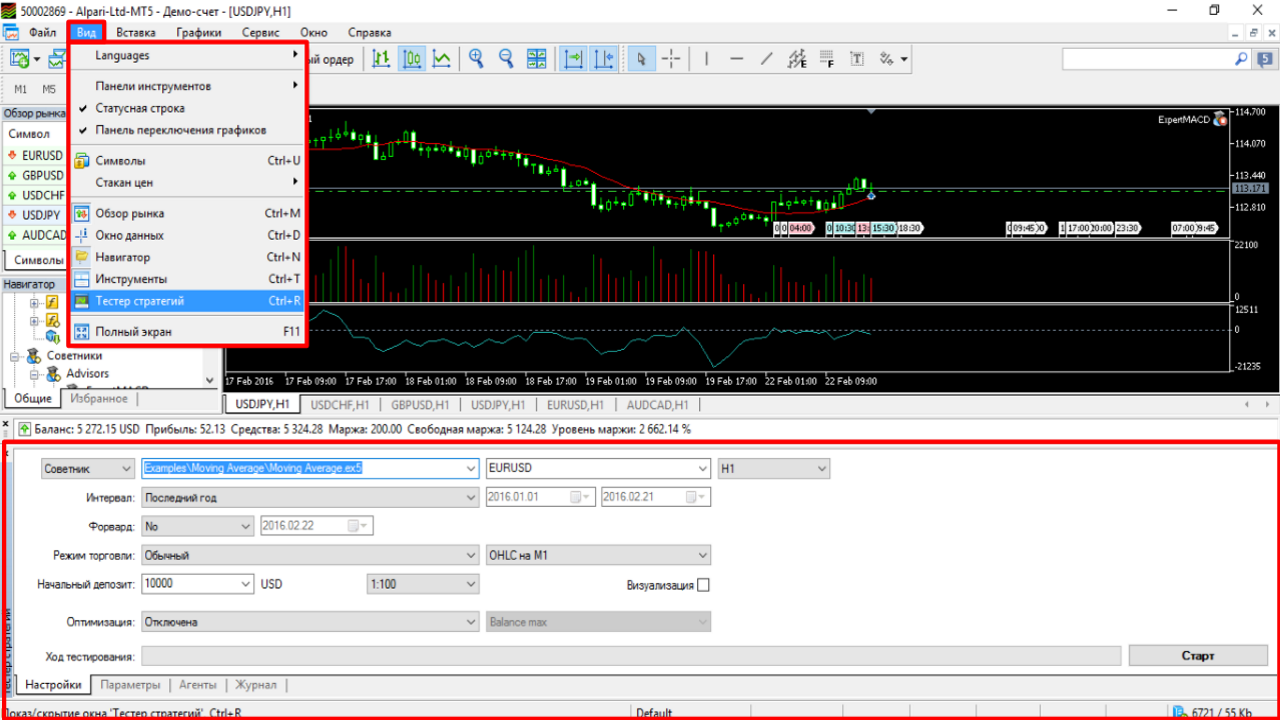This screenshot has height=720, width=1280.
Task: Click the Старт button
Action: tap(1198, 656)
